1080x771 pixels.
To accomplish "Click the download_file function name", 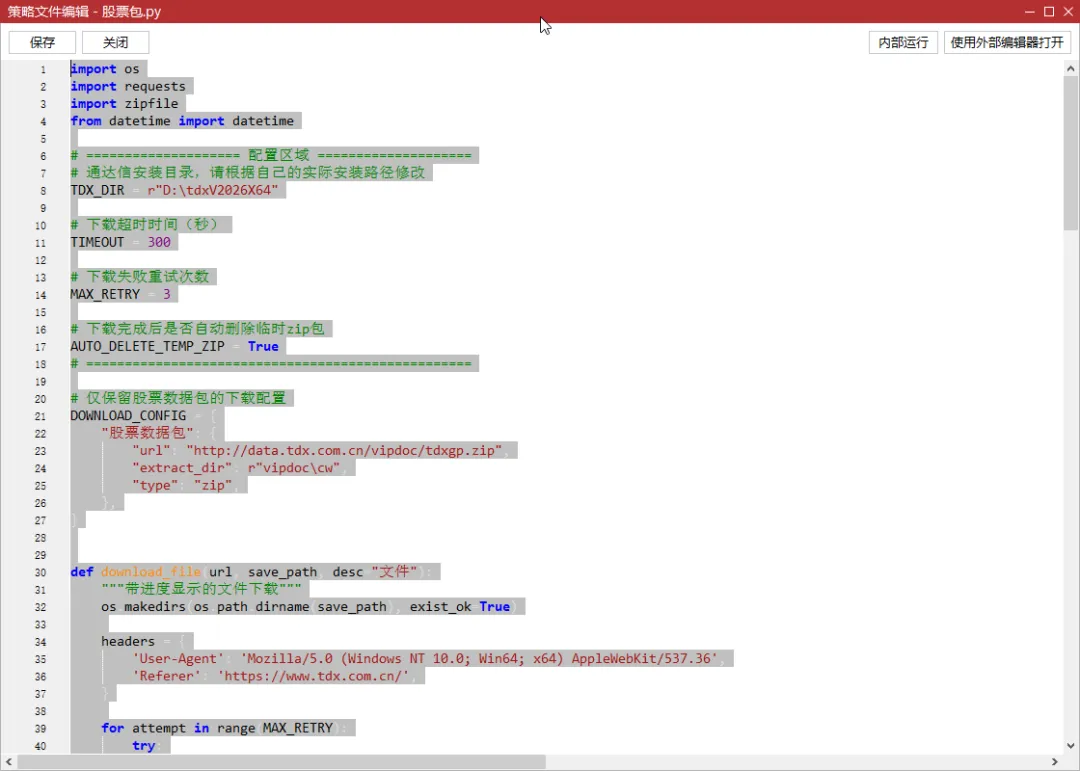I will (x=151, y=572).
